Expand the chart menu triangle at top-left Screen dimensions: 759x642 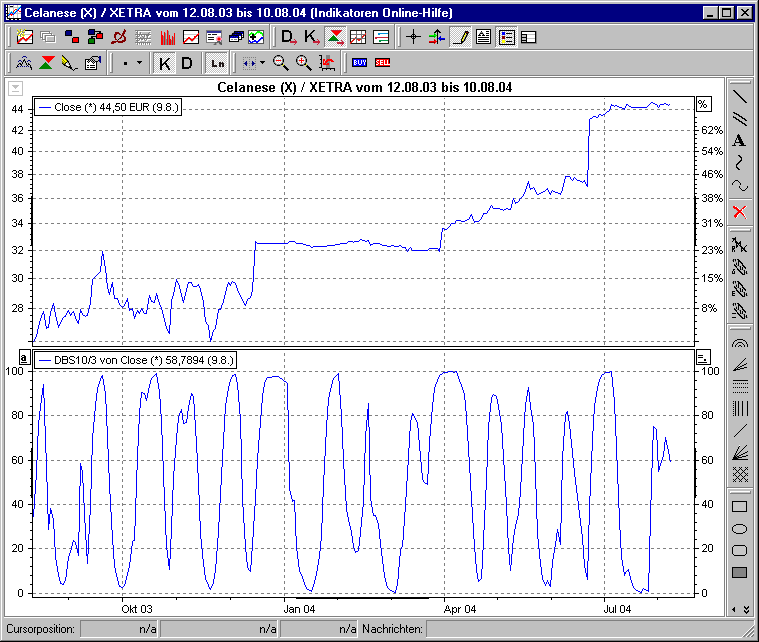(17, 88)
